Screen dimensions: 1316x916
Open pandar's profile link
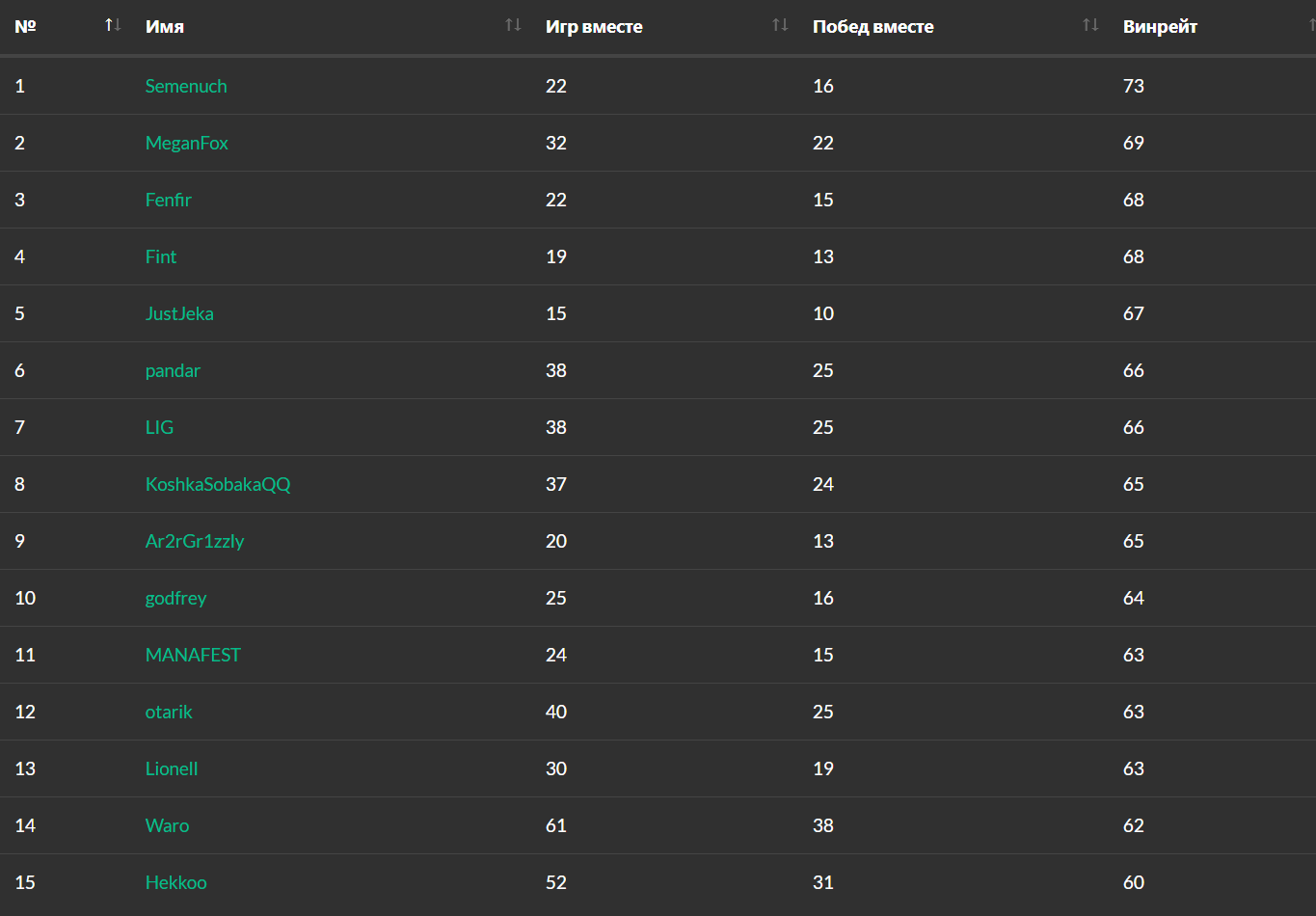(x=173, y=370)
